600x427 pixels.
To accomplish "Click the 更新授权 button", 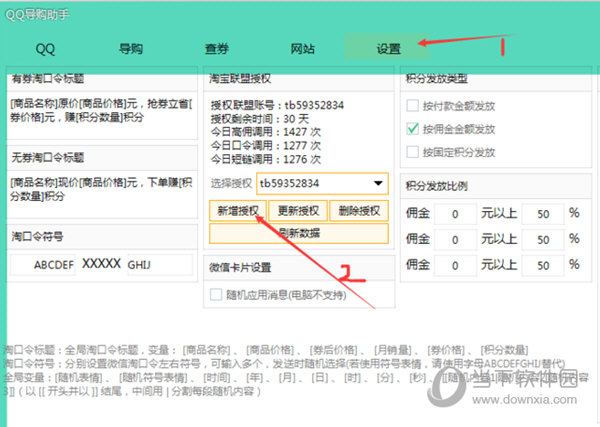I will (298, 210).
